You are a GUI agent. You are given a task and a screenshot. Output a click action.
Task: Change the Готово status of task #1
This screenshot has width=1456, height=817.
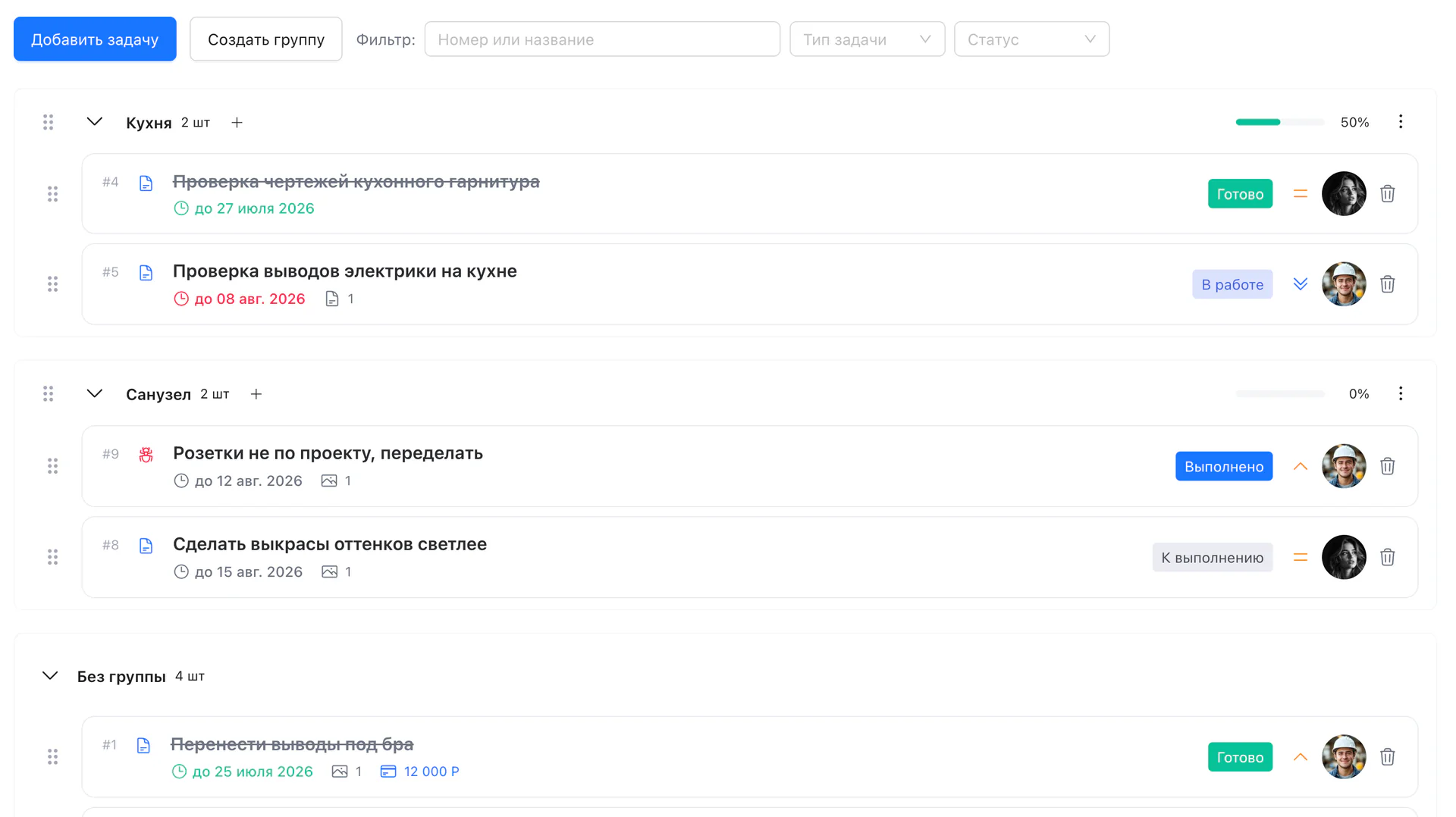pos(1241,757)
